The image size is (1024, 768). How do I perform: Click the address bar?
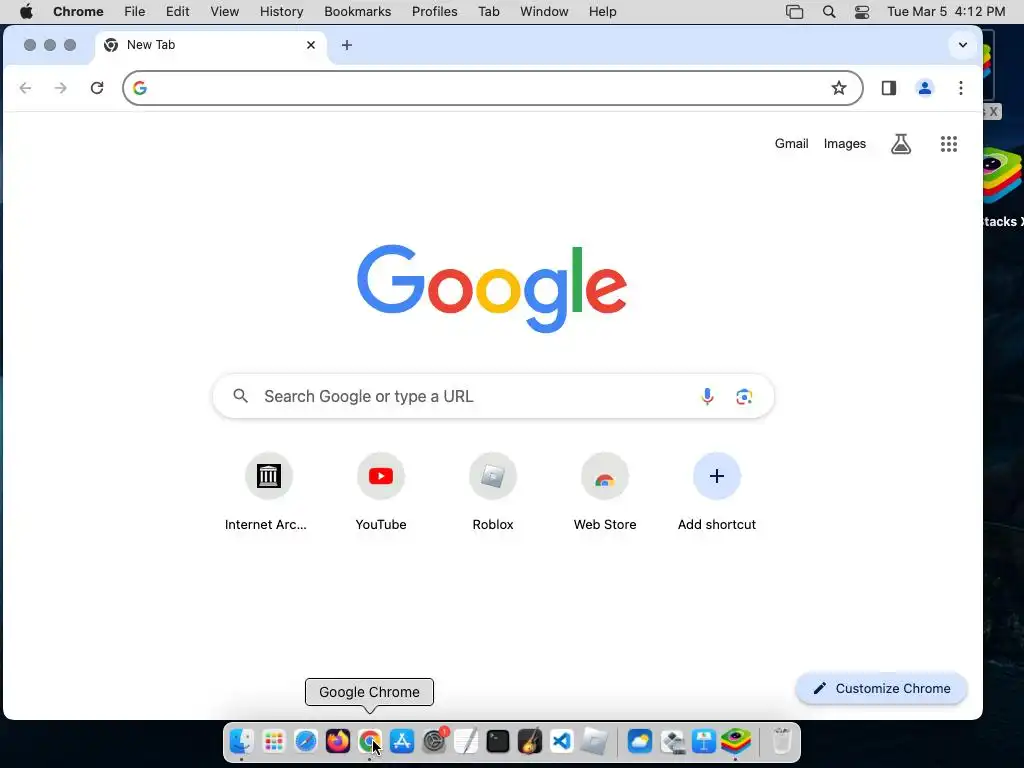(x=492, y=88)
